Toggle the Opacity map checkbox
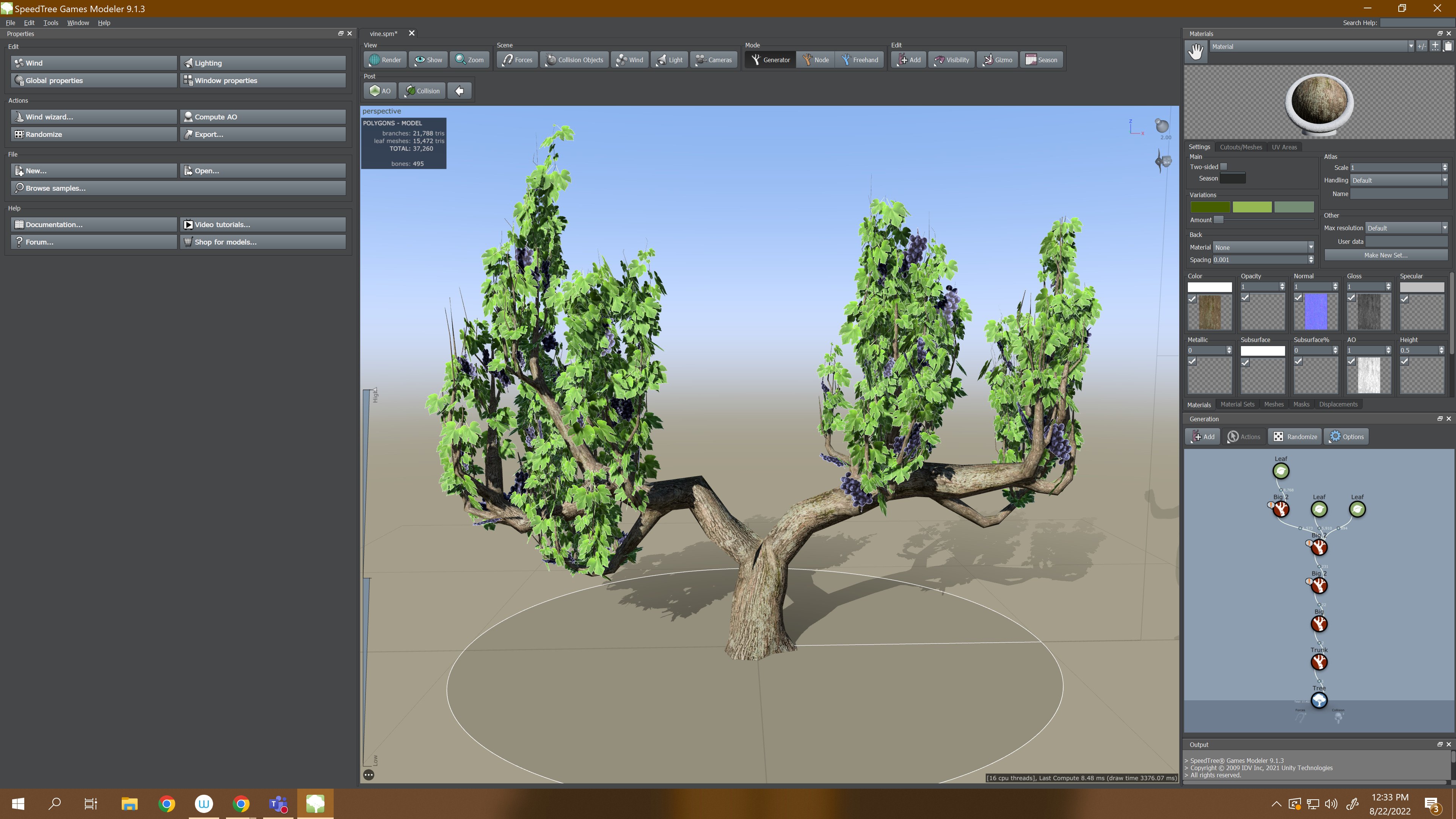Viewport: 1456px width, 819px height. pos(1245,298)
